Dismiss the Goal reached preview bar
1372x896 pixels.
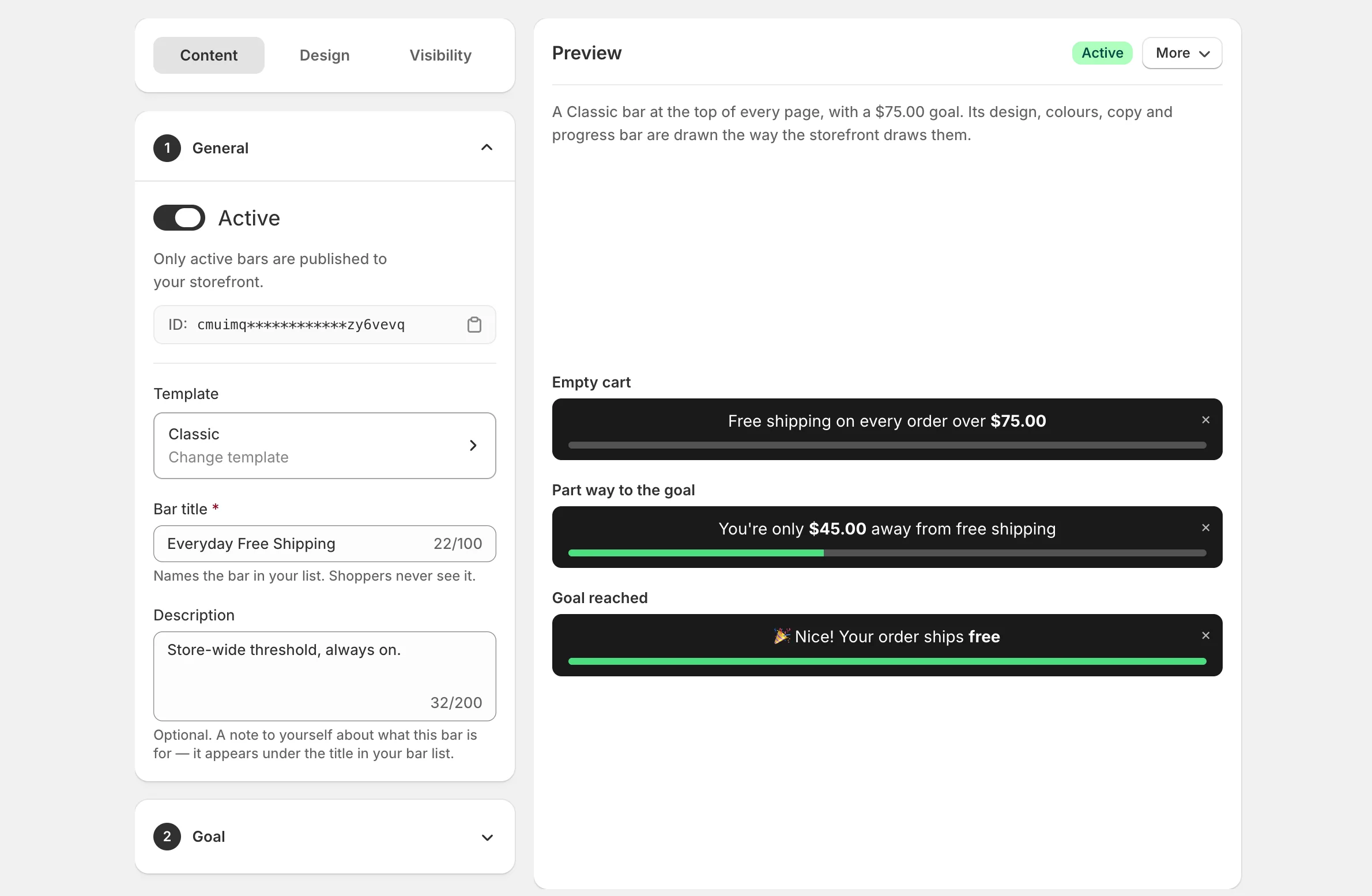[x=1205, y=635]
